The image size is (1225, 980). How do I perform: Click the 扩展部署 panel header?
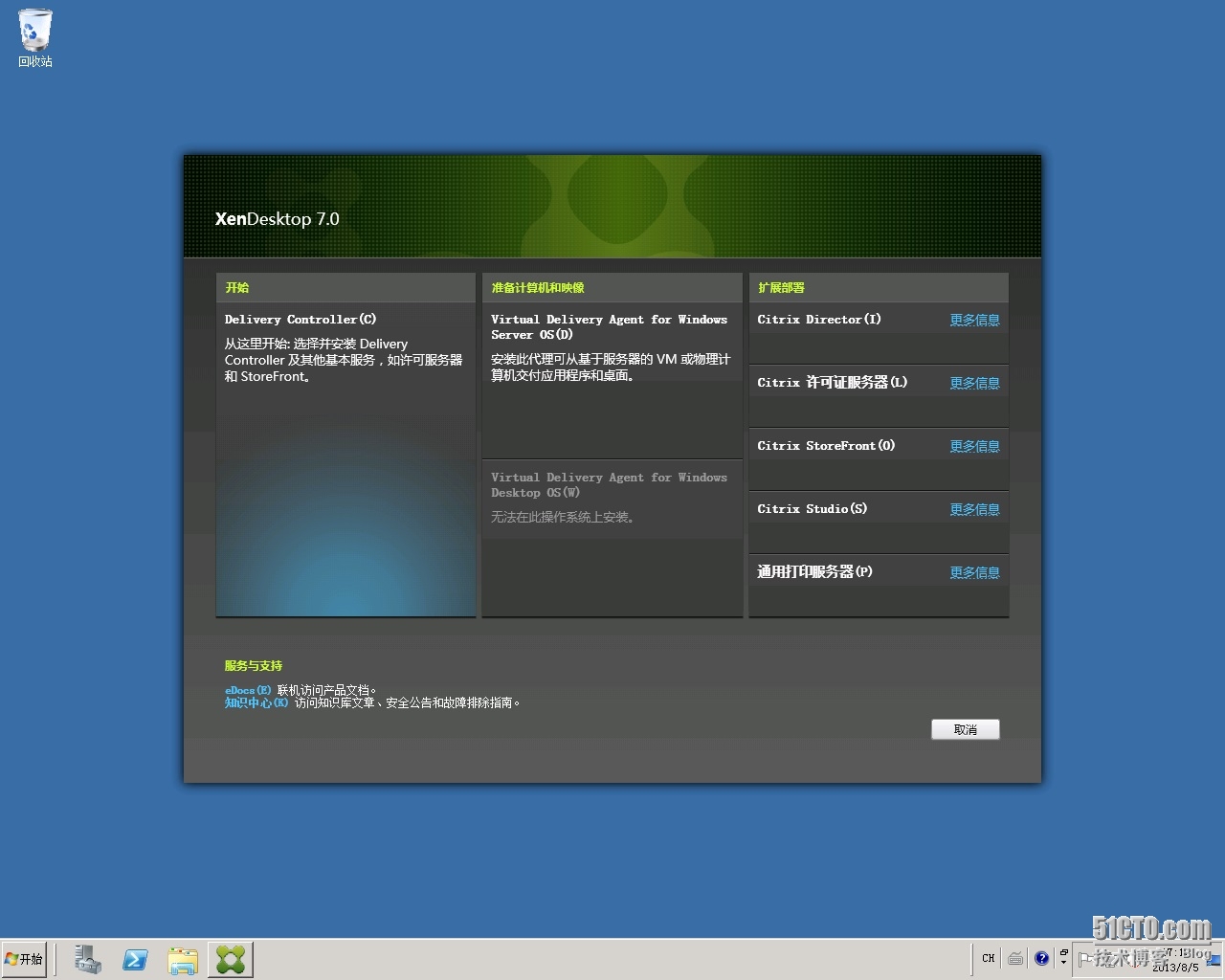(879, 287)
